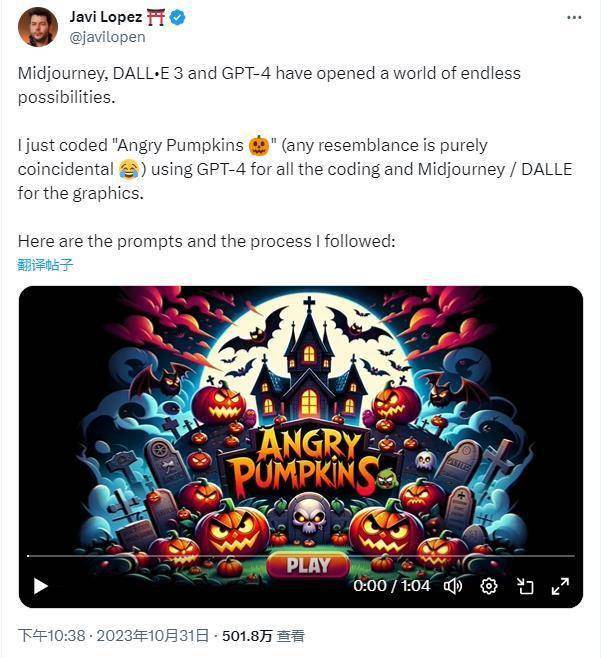Click the blue verified badge
This screenshot has height=658, width=601.
178,17
